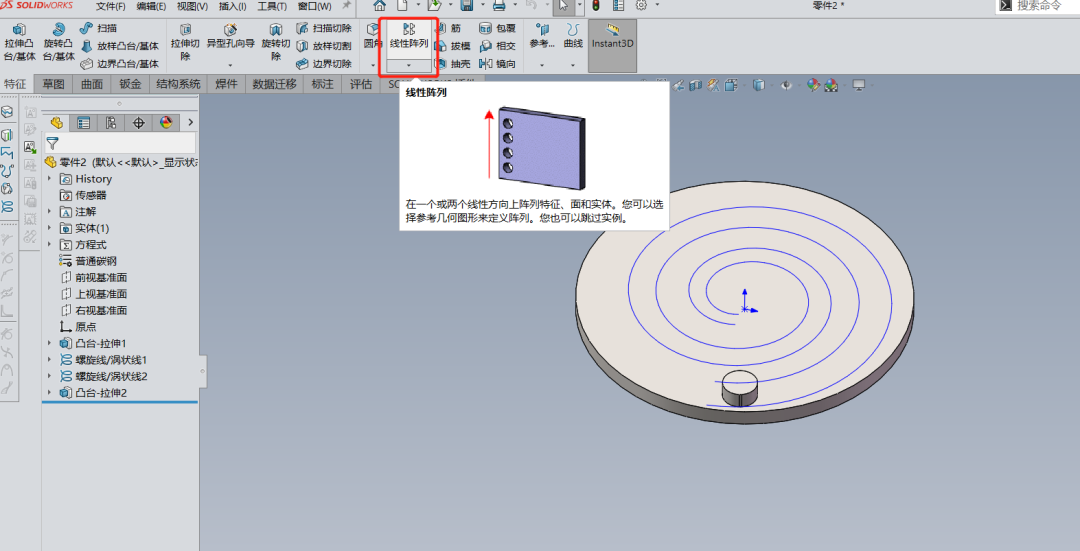Open the 异型孔向导 hole wizard
Screen dimensions: 1080x551
click(230, 37)
